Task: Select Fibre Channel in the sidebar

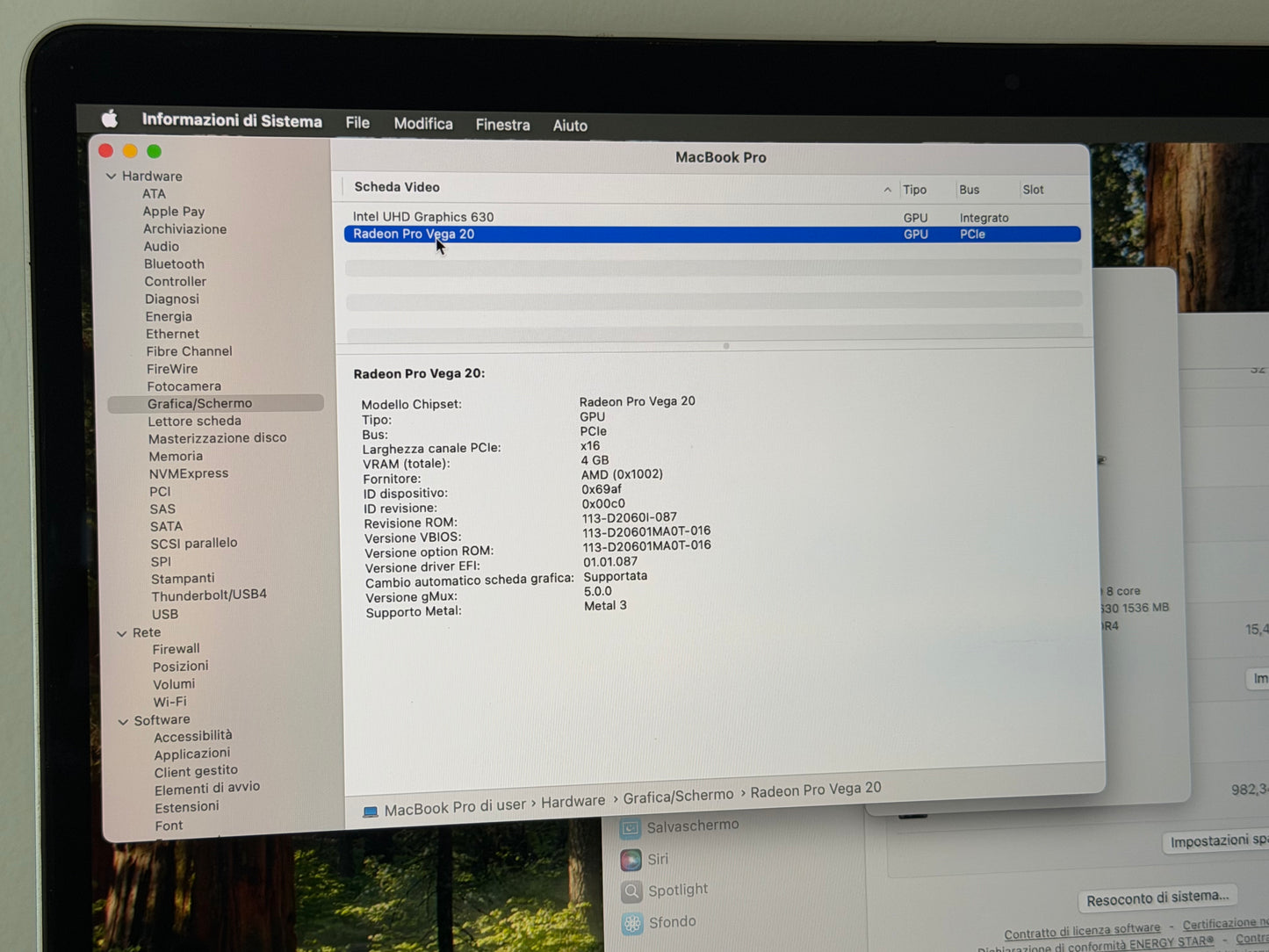Action: 190,351
